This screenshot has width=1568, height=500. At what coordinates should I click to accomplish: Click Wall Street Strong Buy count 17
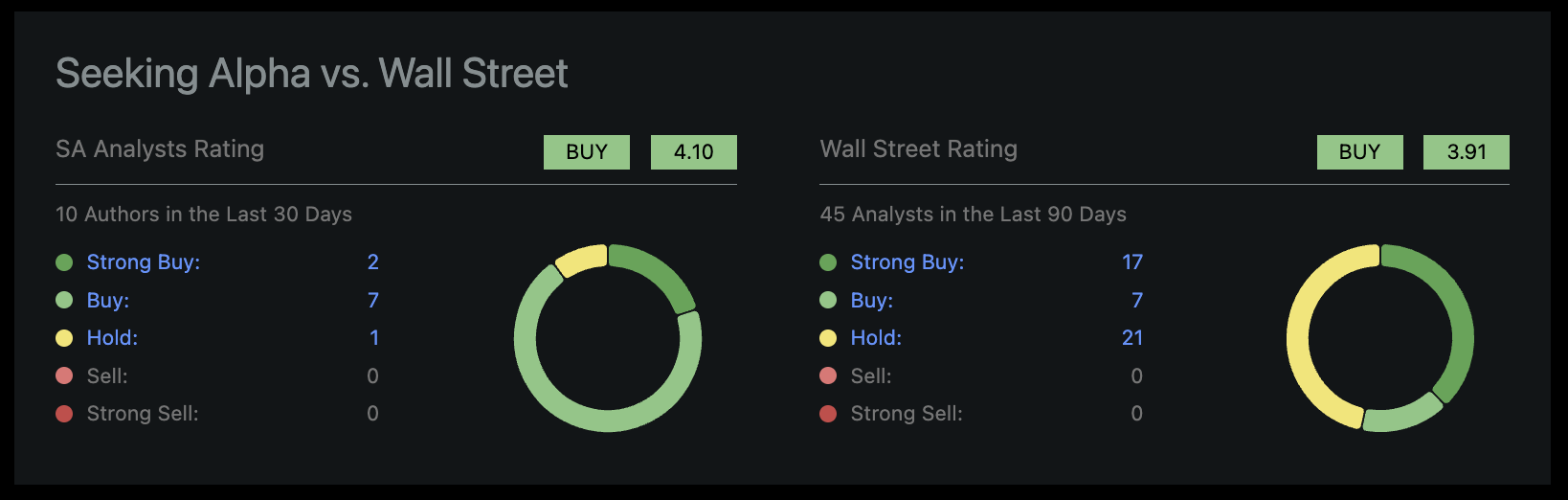(x=1132, y=262)
